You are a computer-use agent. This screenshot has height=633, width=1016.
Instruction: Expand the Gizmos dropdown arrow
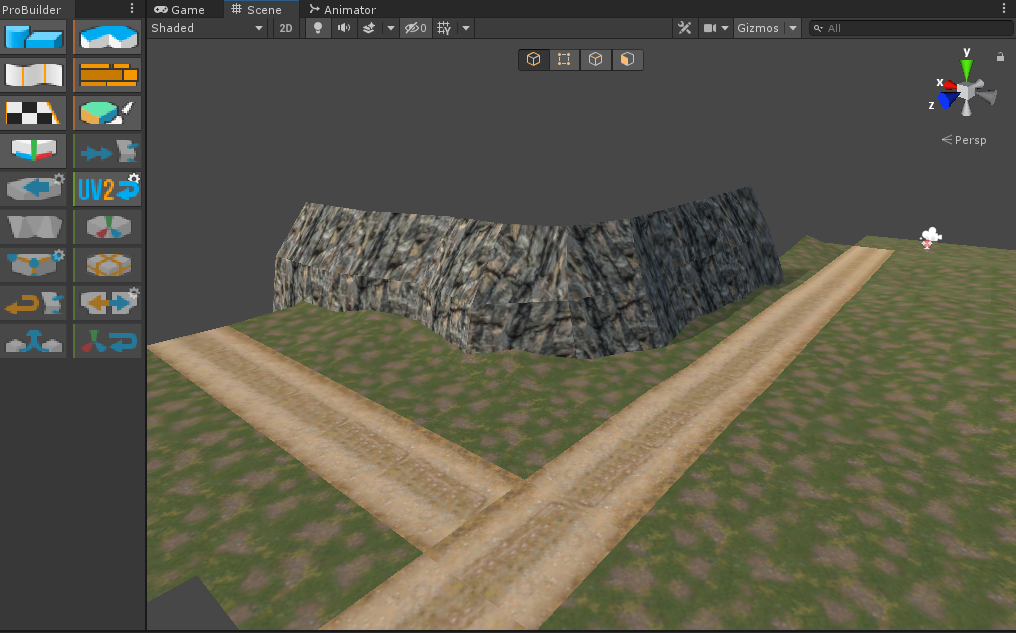click(792, 28)
